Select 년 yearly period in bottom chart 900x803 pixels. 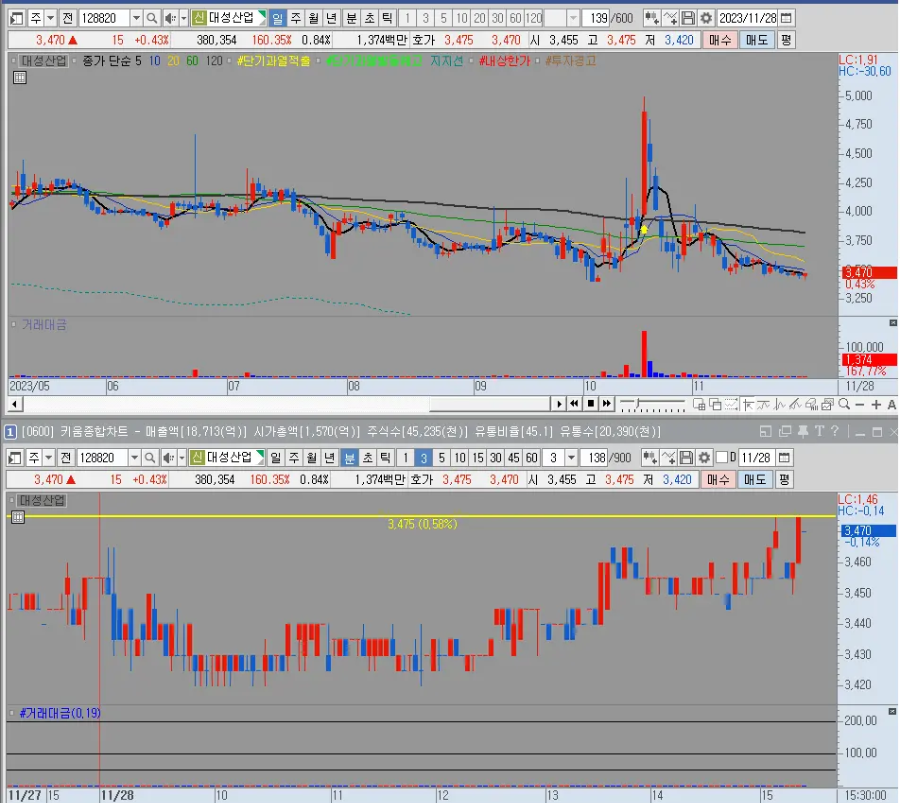click(x=329, y=458)
